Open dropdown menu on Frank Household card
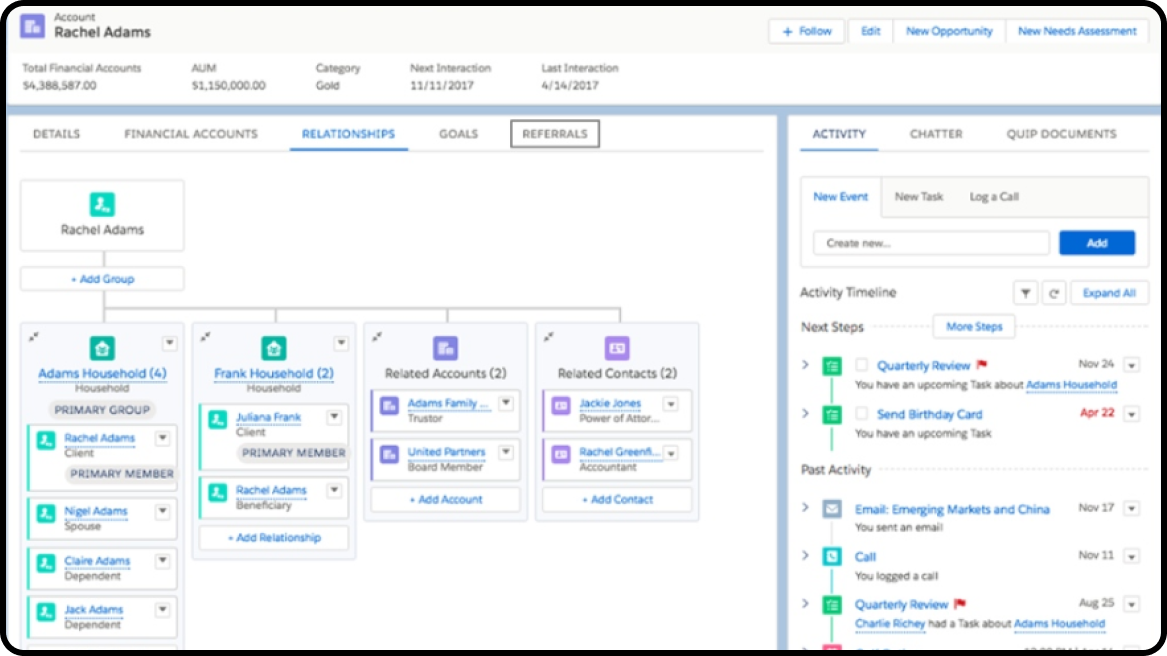The height and width of the screenshot is (656, 1167). (x=341, y=343)
